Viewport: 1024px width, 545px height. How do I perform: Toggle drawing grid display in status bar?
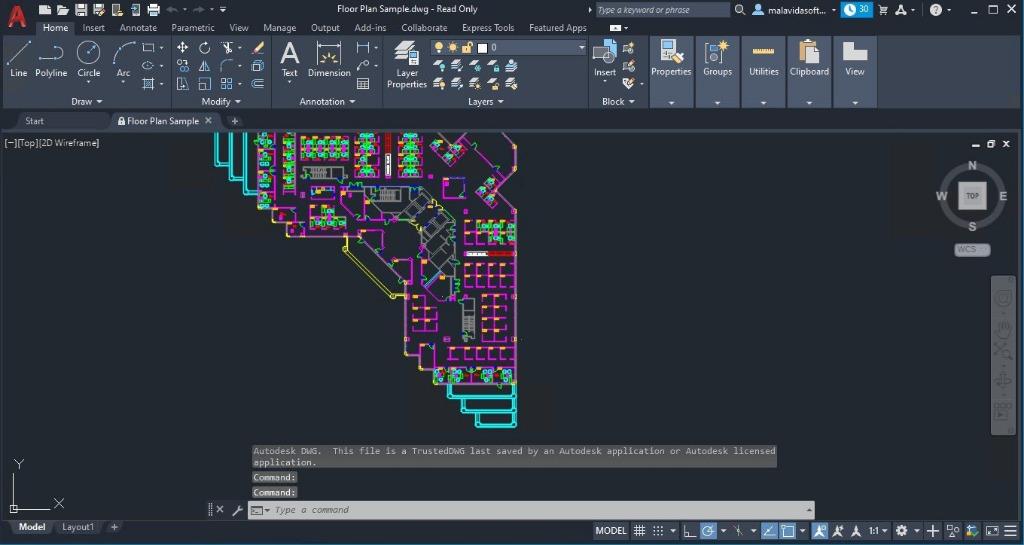pyautogui.click(x=639, y=531)
